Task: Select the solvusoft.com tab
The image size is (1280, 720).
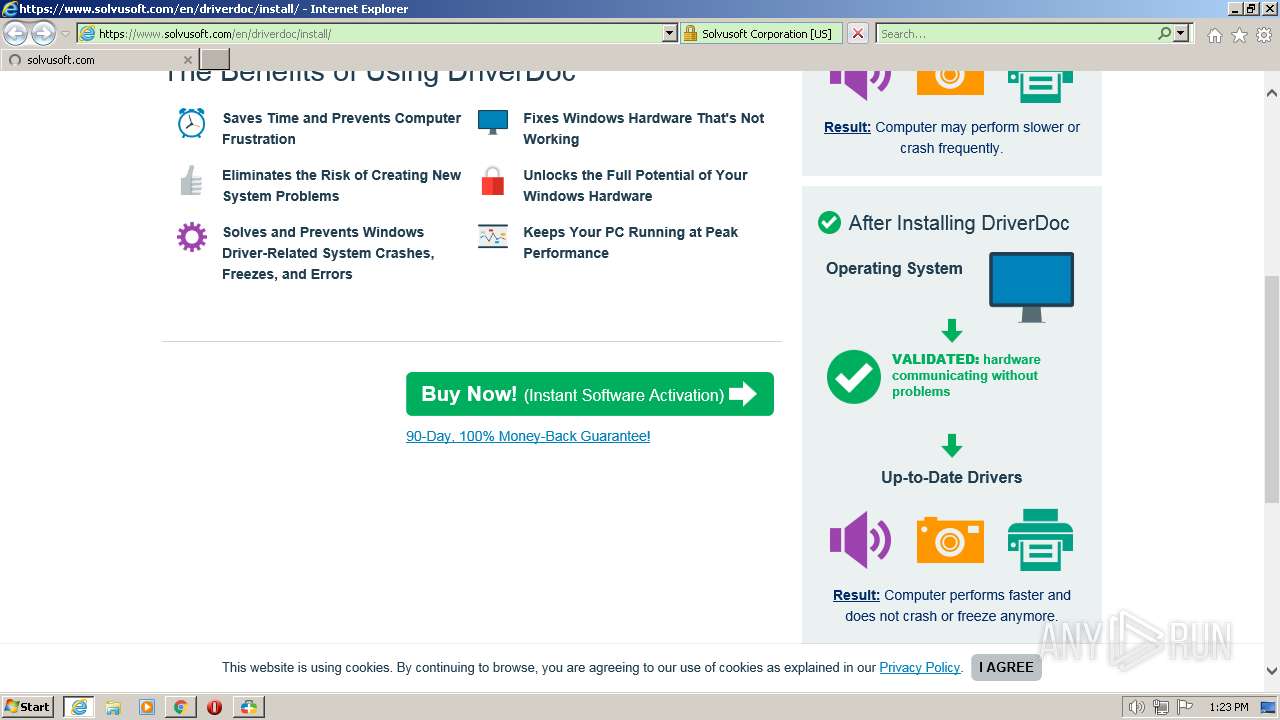Action: click(100, 59)
